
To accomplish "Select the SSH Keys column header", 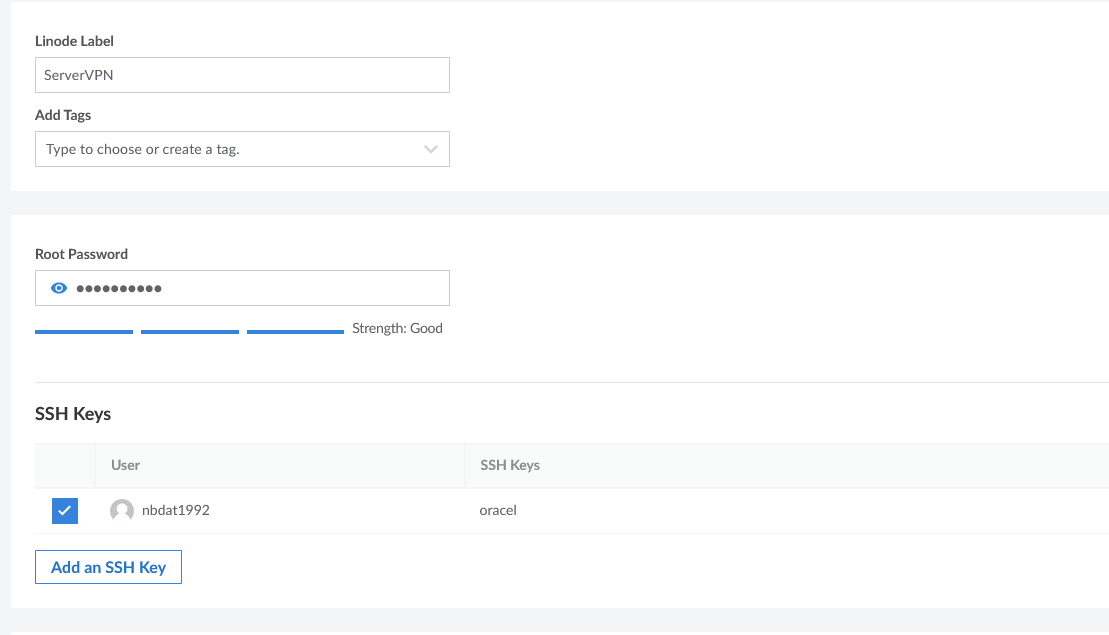I will (x=510, y=465).
